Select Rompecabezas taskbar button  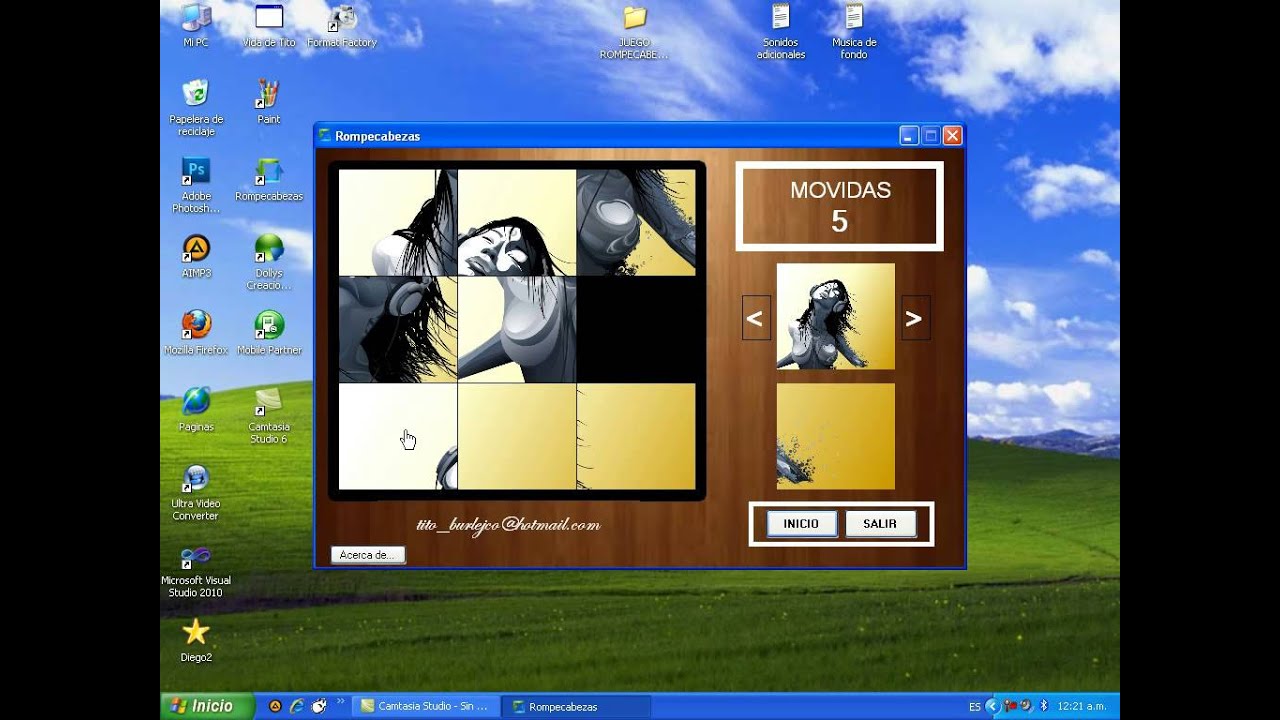click(576, 706)
